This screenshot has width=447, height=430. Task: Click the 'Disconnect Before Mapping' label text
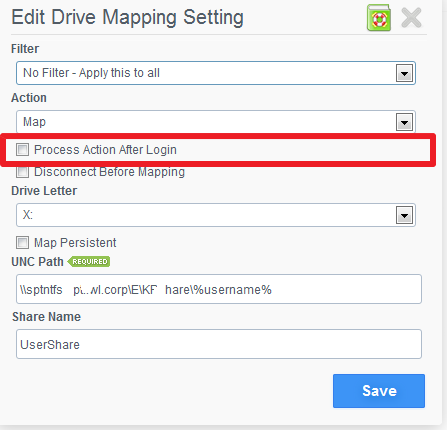click(x=109, y=172)
